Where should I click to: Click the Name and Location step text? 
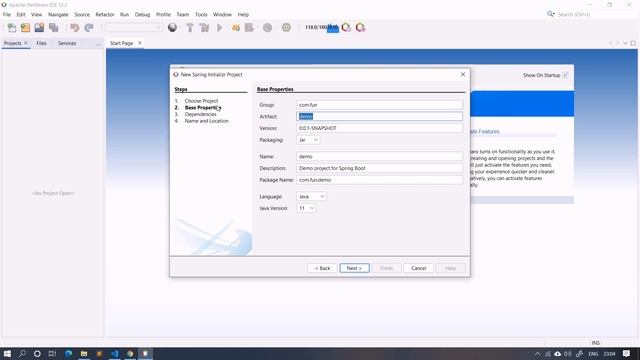(207, 121)
